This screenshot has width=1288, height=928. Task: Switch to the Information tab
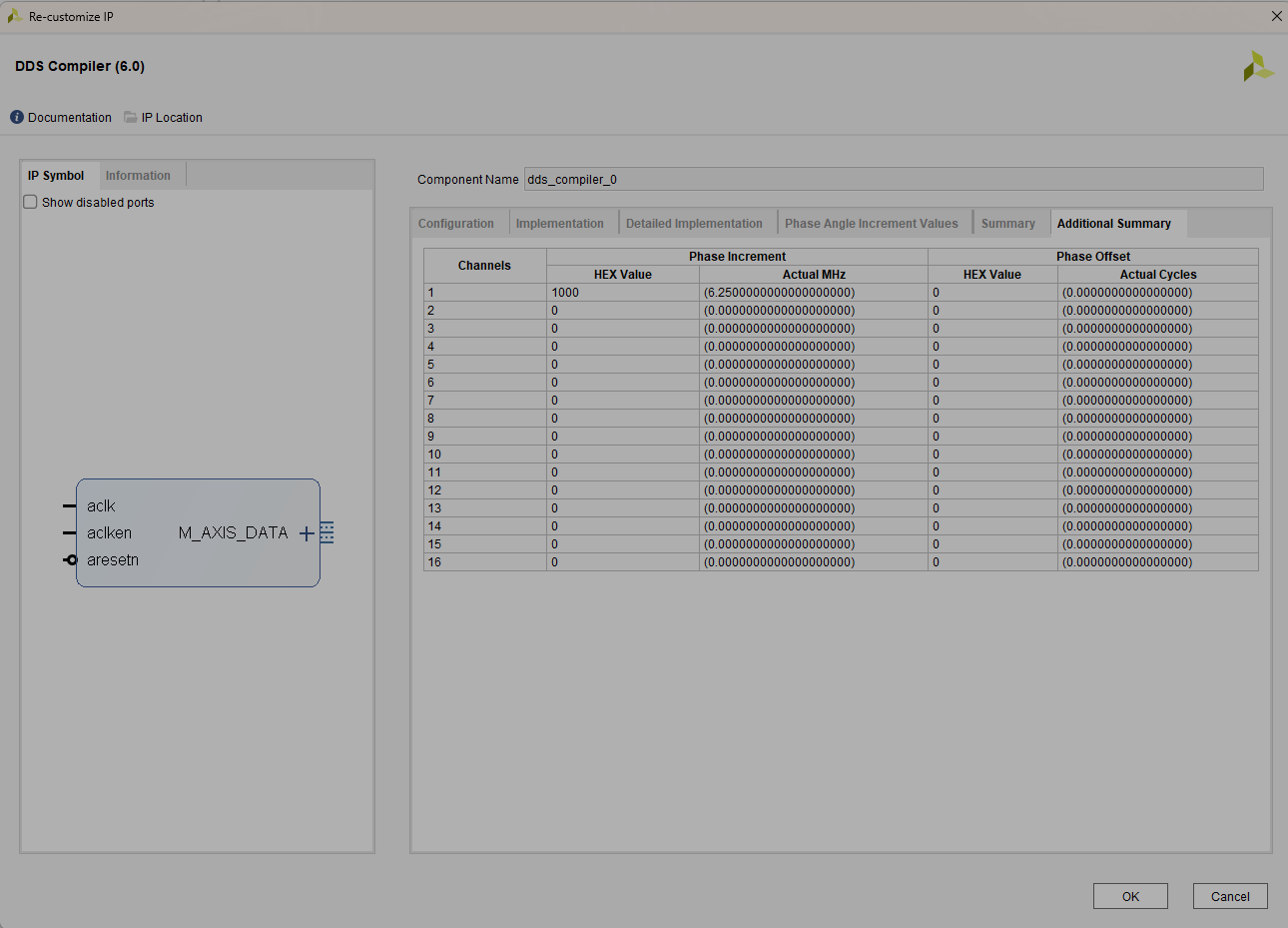[138, 176]
